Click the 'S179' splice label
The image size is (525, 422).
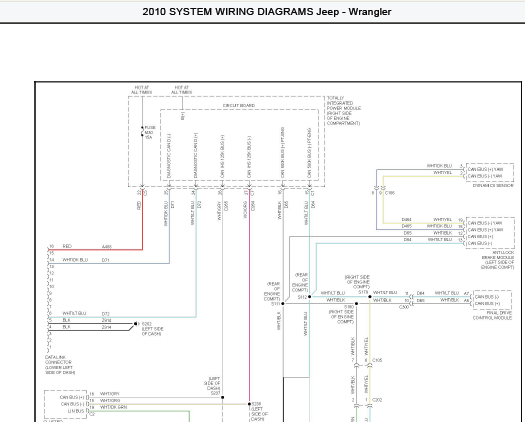(363, 292)
